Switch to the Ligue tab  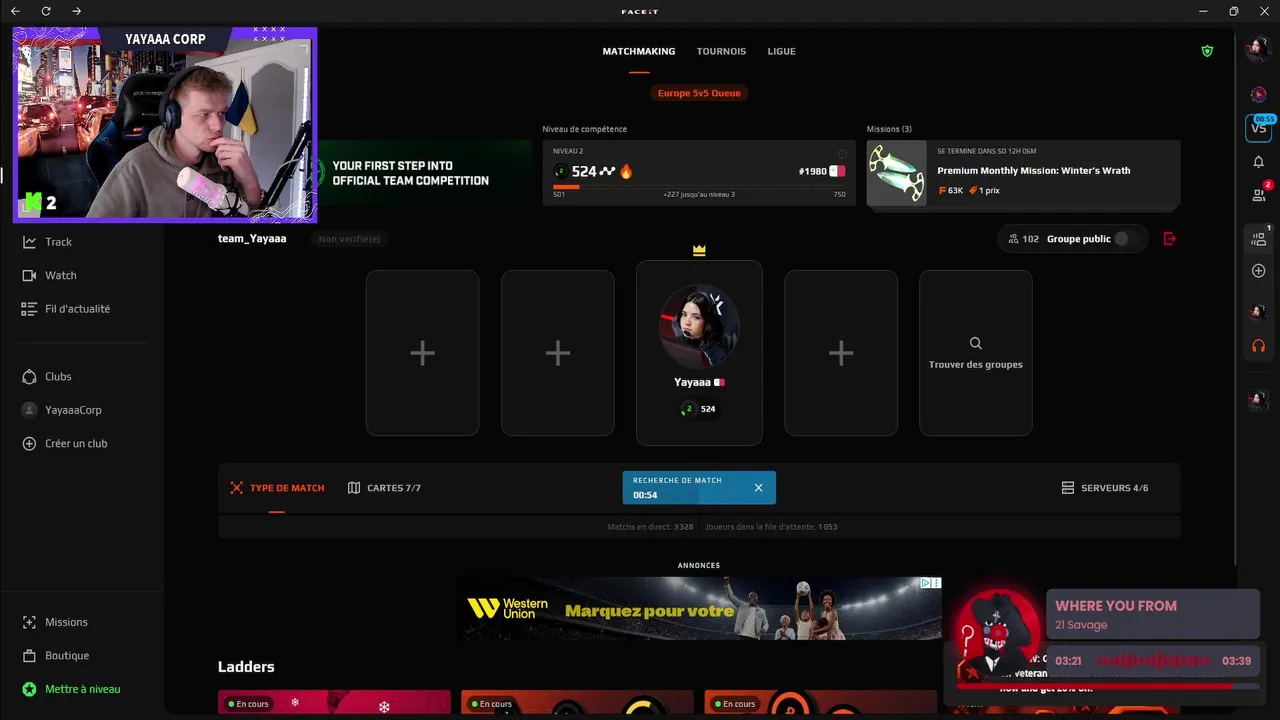tap(782, 51)
